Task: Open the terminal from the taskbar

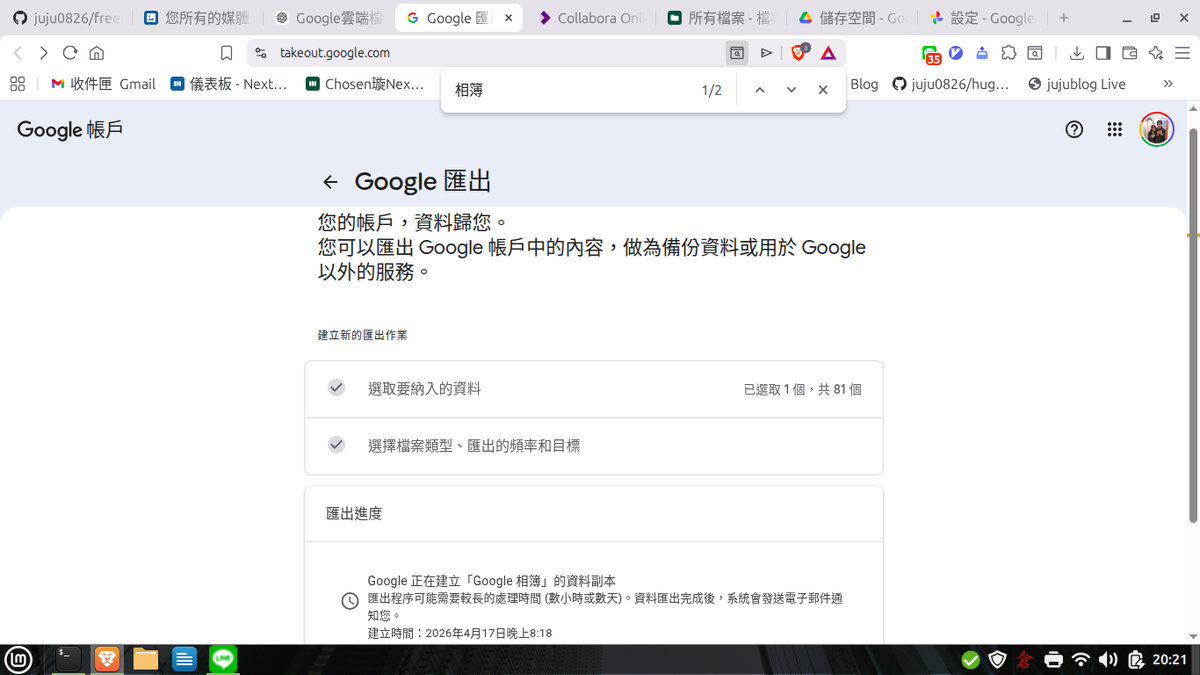Action: 68,658
